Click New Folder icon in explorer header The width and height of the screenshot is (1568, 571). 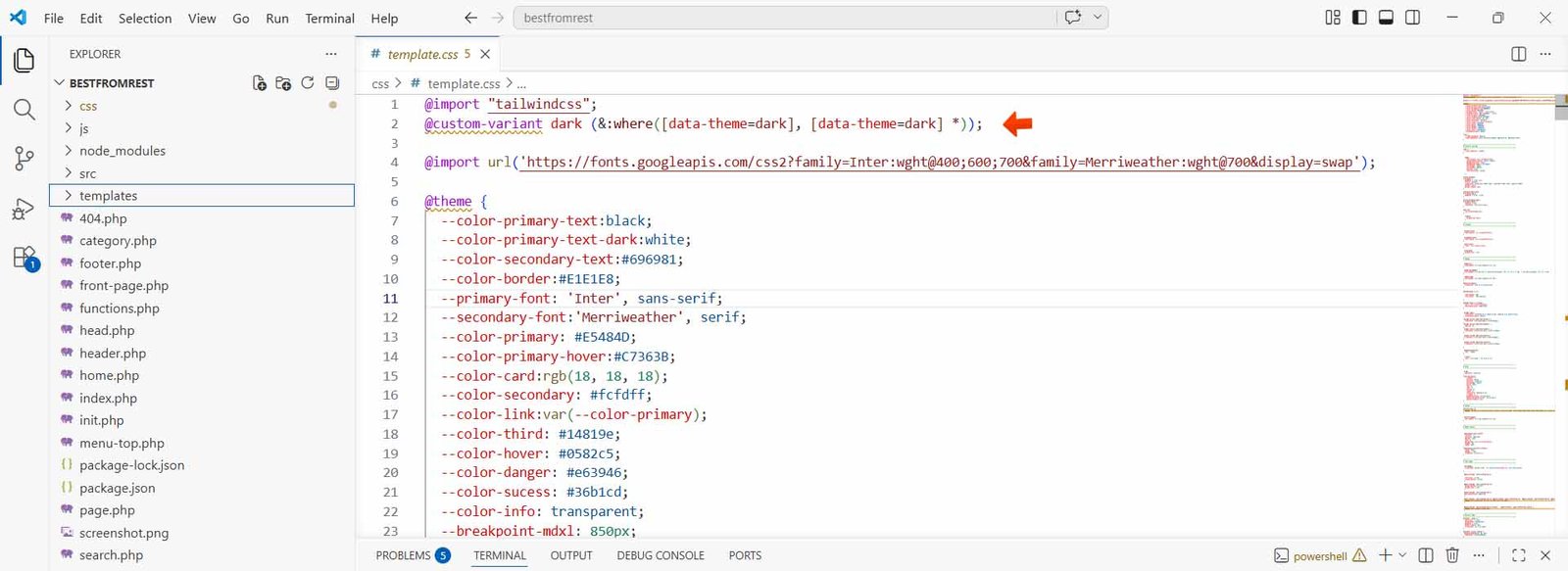283,83
